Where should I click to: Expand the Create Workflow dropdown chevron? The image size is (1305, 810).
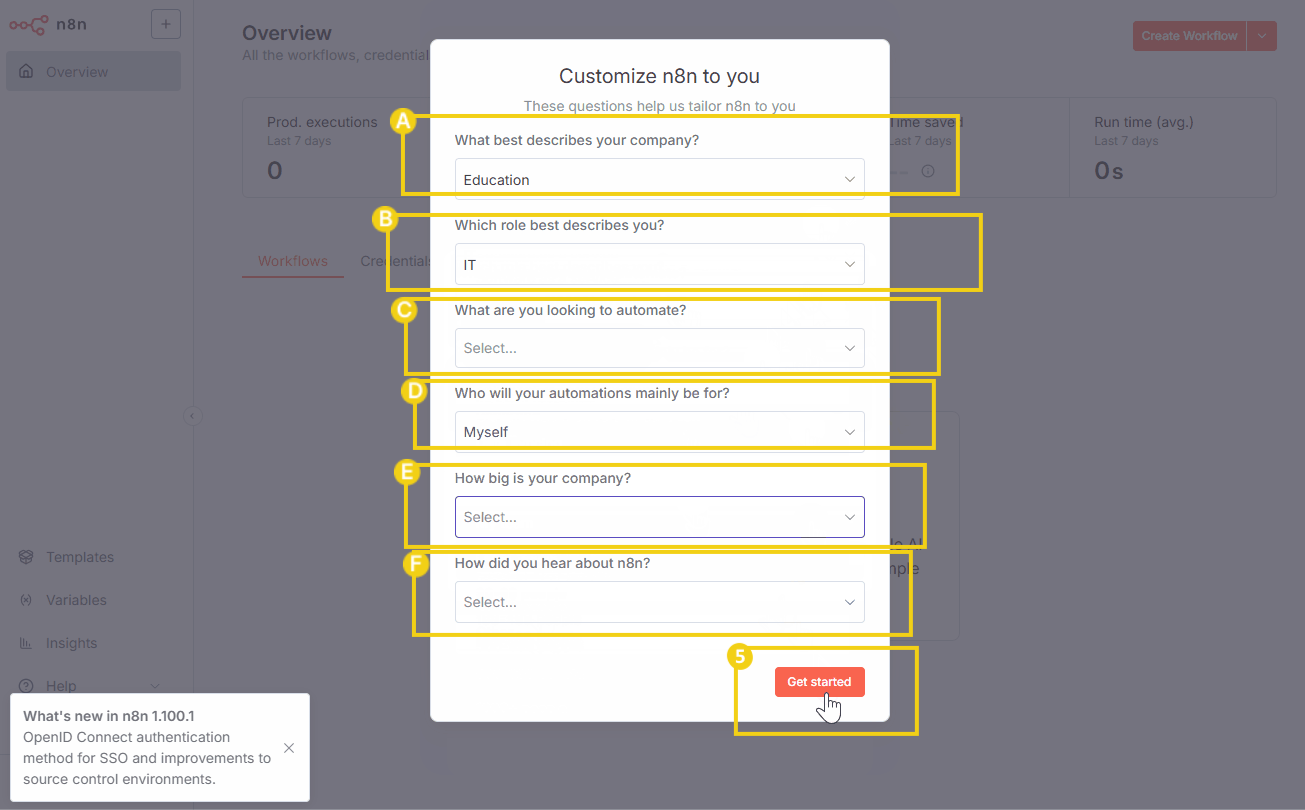[1262, 35]
